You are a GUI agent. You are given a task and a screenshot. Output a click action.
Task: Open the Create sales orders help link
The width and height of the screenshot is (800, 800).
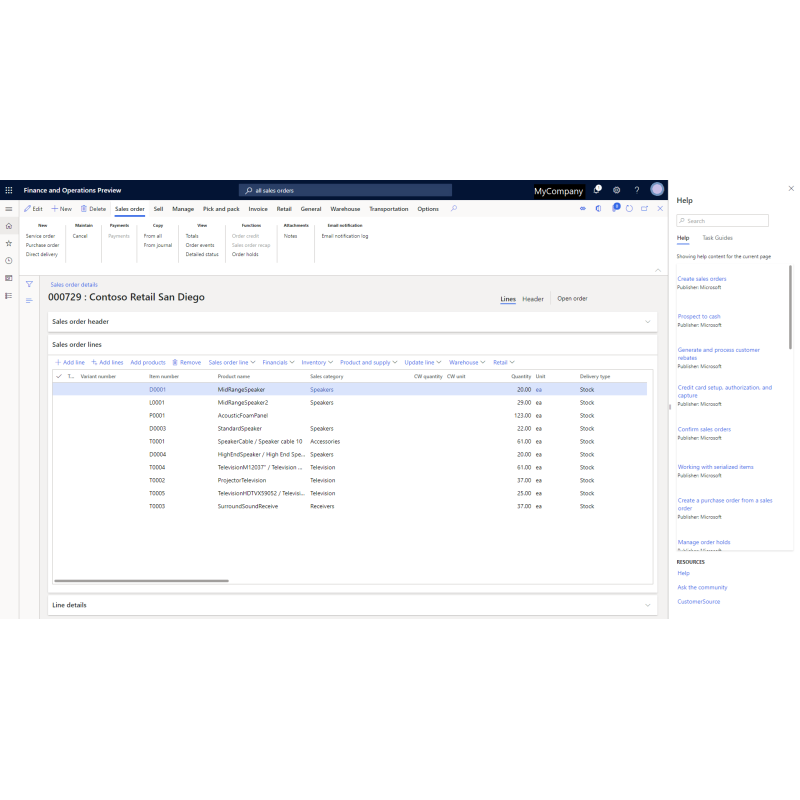[702, 279]
